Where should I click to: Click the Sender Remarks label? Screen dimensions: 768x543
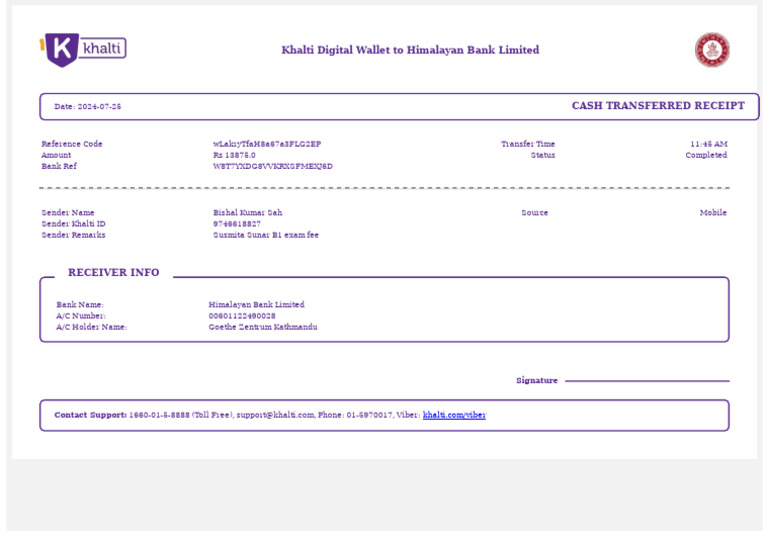[x=73, y=235]
